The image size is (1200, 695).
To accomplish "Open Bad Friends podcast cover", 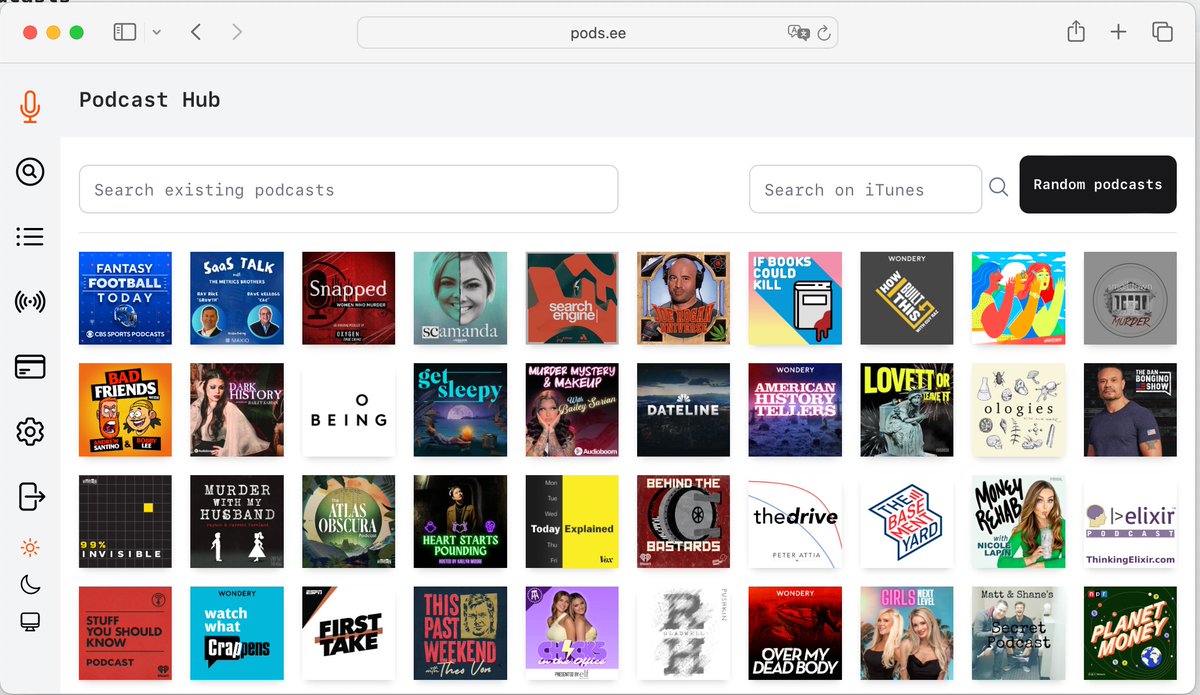I will coord(125,410).
